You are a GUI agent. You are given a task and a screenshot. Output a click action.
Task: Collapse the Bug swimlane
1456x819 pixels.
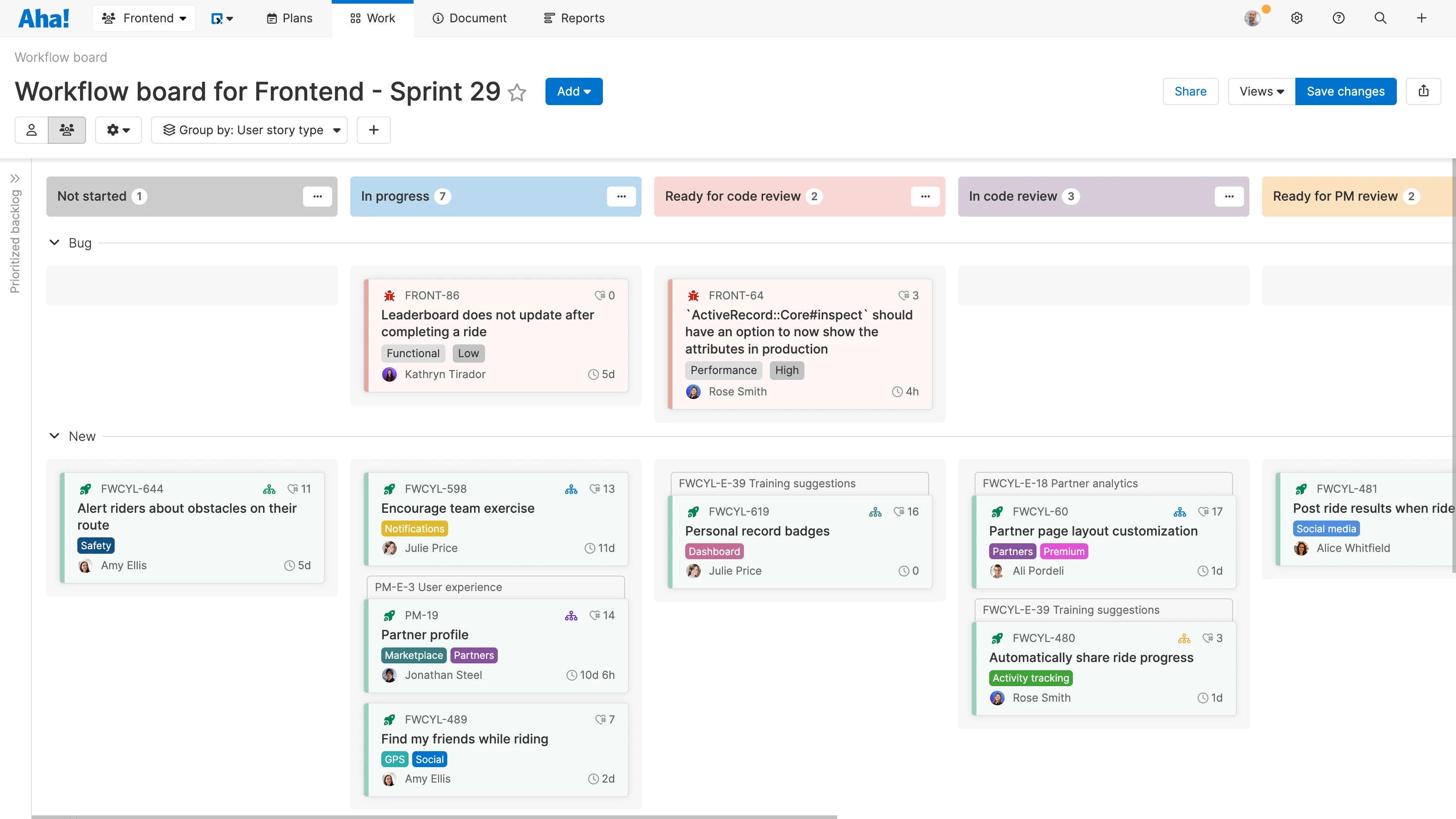click(x=54, y=243)
